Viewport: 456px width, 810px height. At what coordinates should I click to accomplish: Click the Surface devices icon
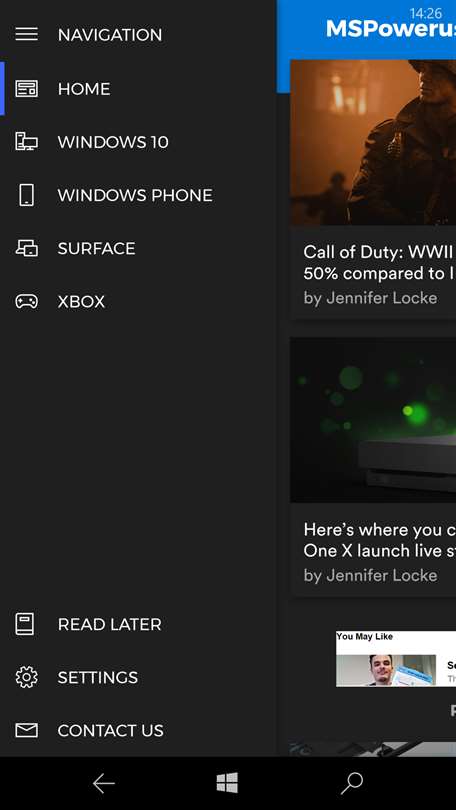(26, 248)
